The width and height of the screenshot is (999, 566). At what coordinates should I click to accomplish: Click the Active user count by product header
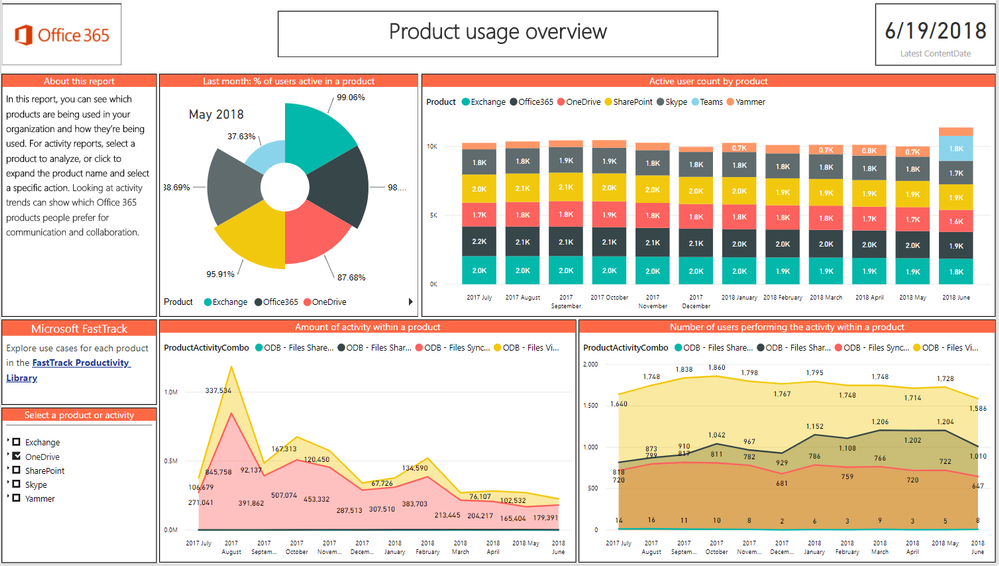[708, 81]
